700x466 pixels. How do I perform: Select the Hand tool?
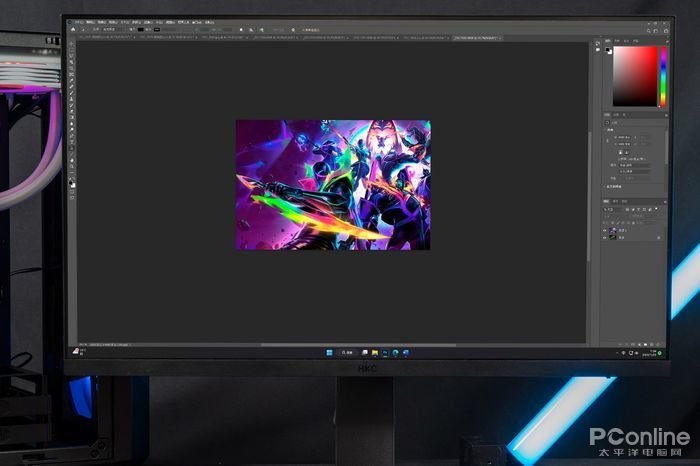(72, 161)
